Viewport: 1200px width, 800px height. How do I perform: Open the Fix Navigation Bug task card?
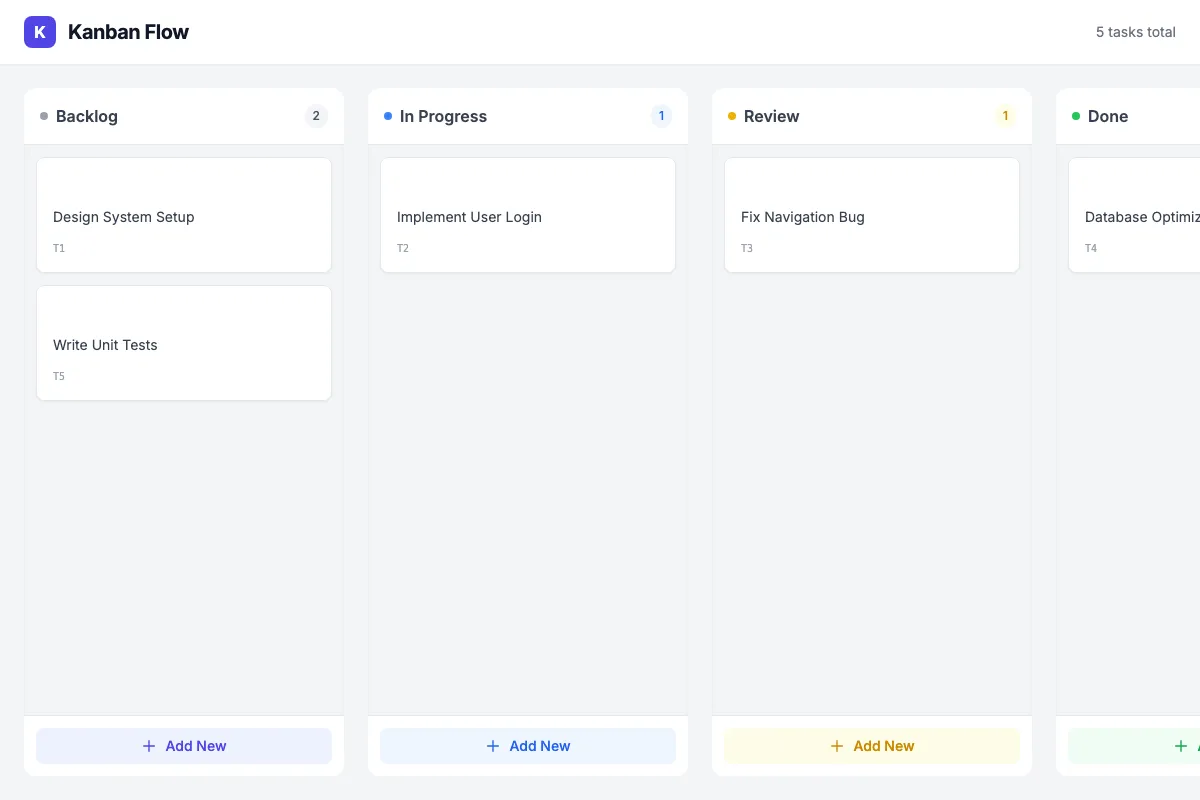coord(871,215)
